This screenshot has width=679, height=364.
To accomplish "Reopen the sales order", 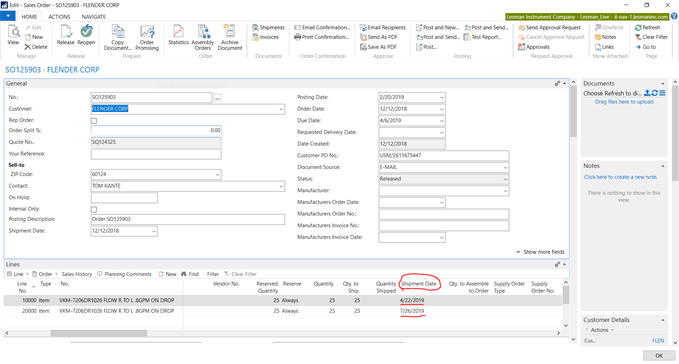I will tap(86, 35).
